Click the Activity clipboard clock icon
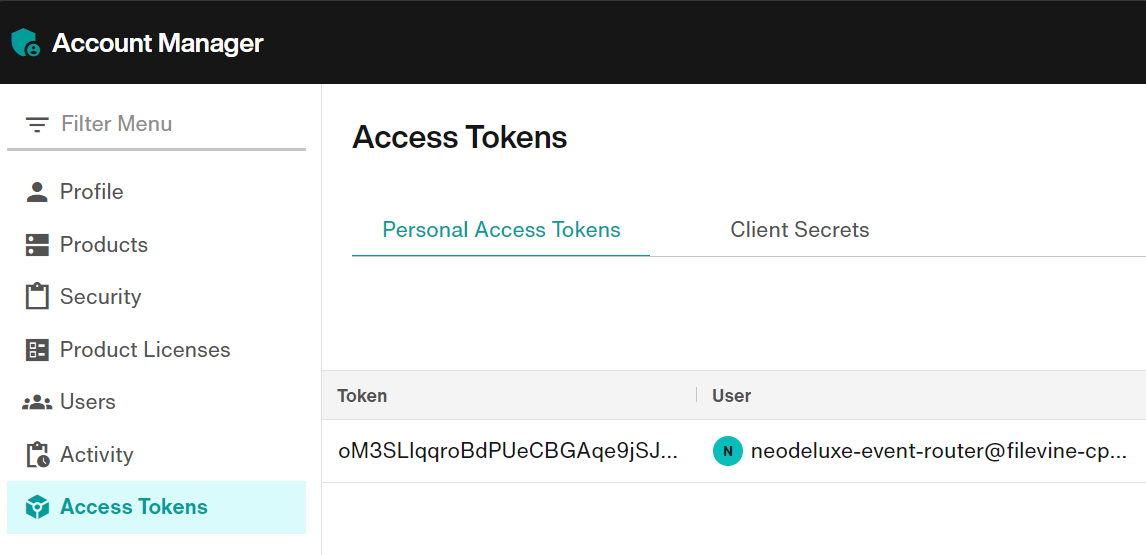Viewport: 1146px width, 555px height. click(x=37, y=454)
